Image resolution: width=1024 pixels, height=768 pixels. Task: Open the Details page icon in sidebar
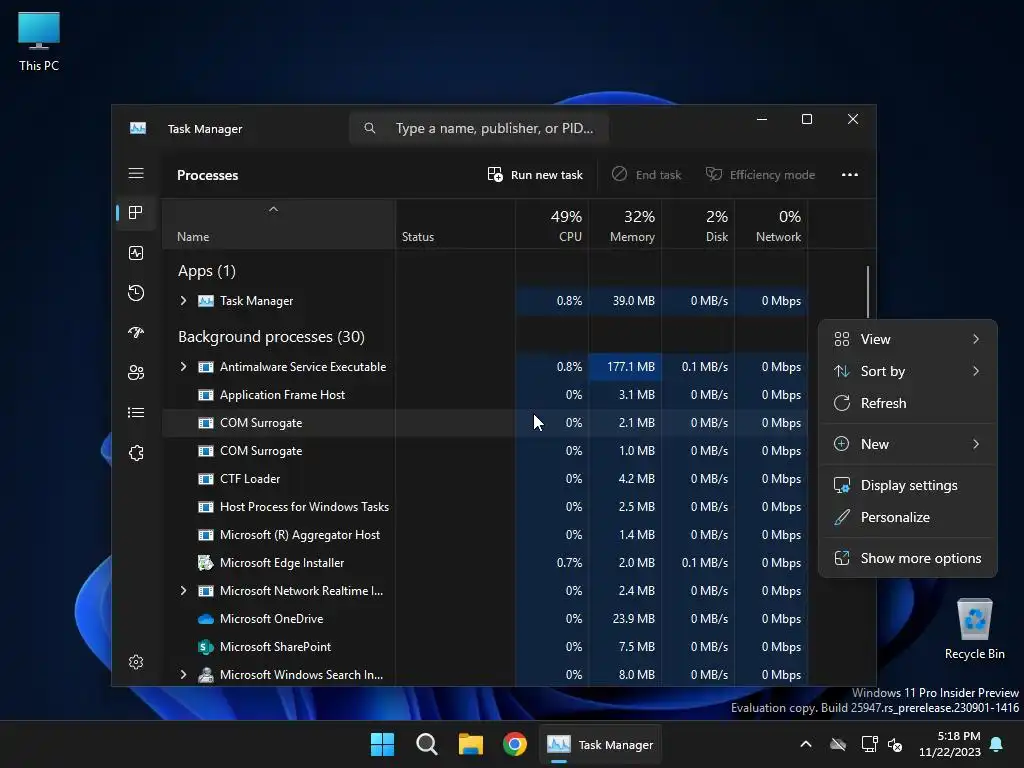coord(136,413)
